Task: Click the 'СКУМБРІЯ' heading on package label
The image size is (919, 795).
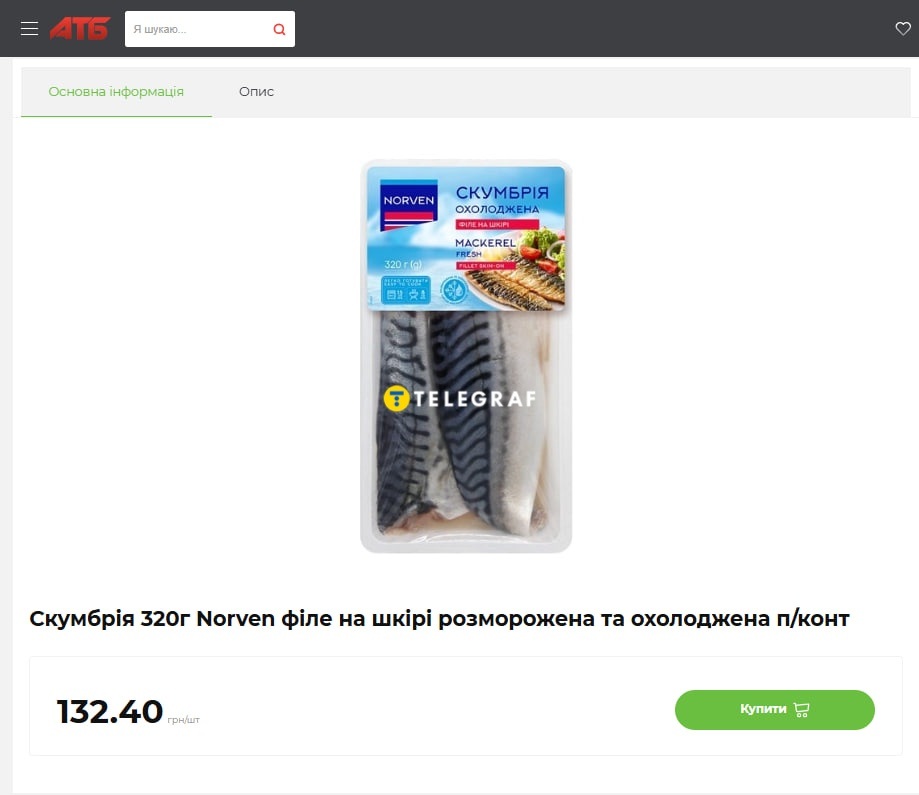Action: (x=502, y=192)
